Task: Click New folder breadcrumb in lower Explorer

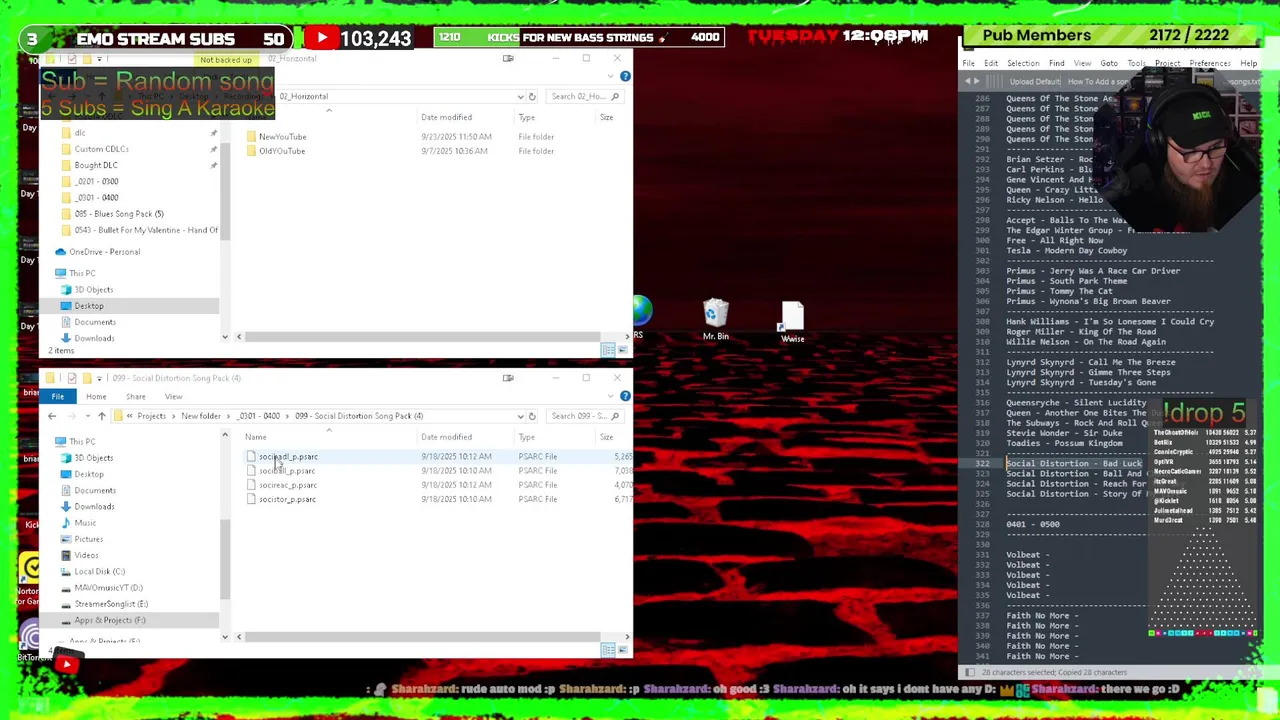Action: click(x=201, y=416)
